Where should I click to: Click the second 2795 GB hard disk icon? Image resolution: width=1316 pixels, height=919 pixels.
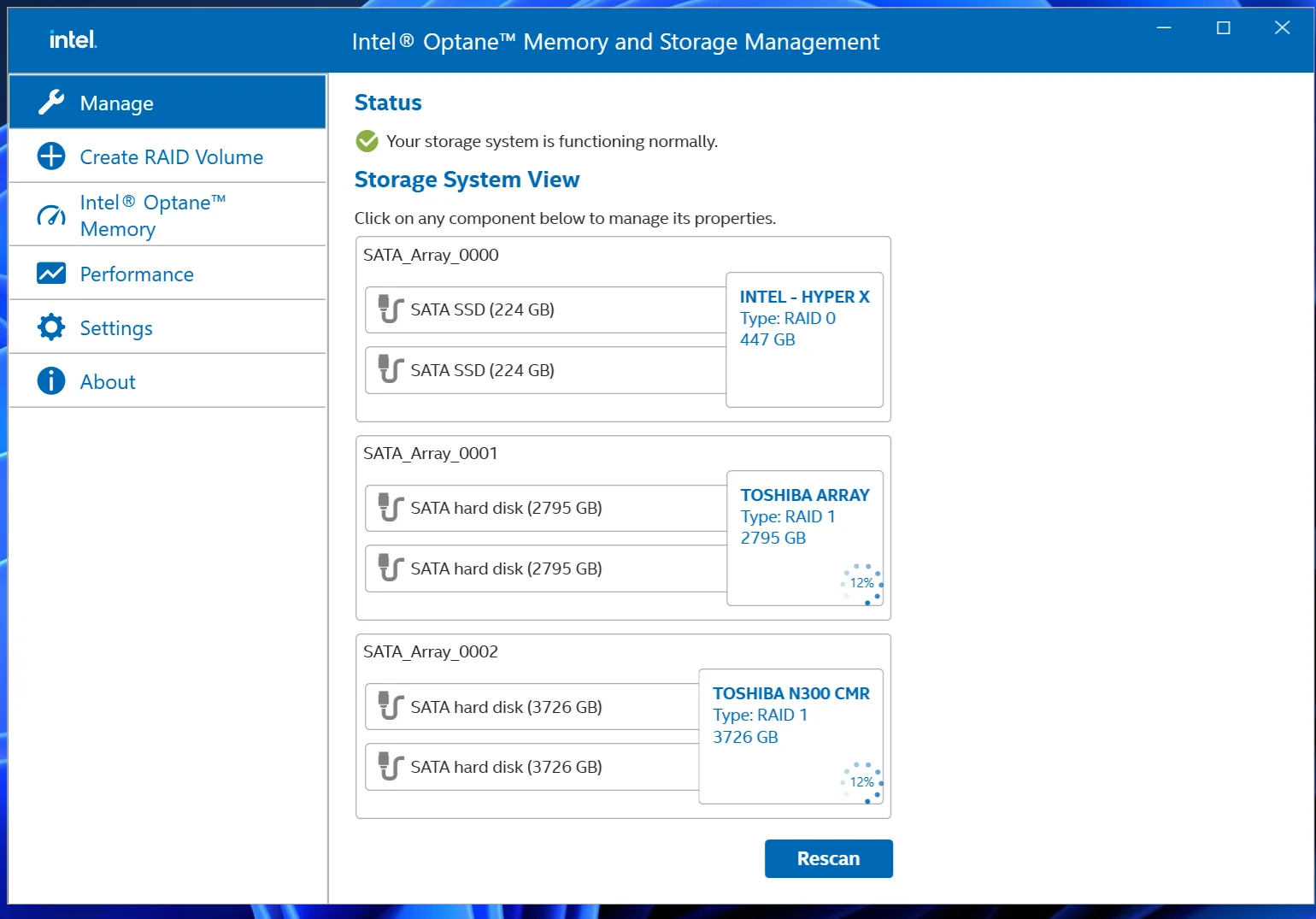pos(391,568)
